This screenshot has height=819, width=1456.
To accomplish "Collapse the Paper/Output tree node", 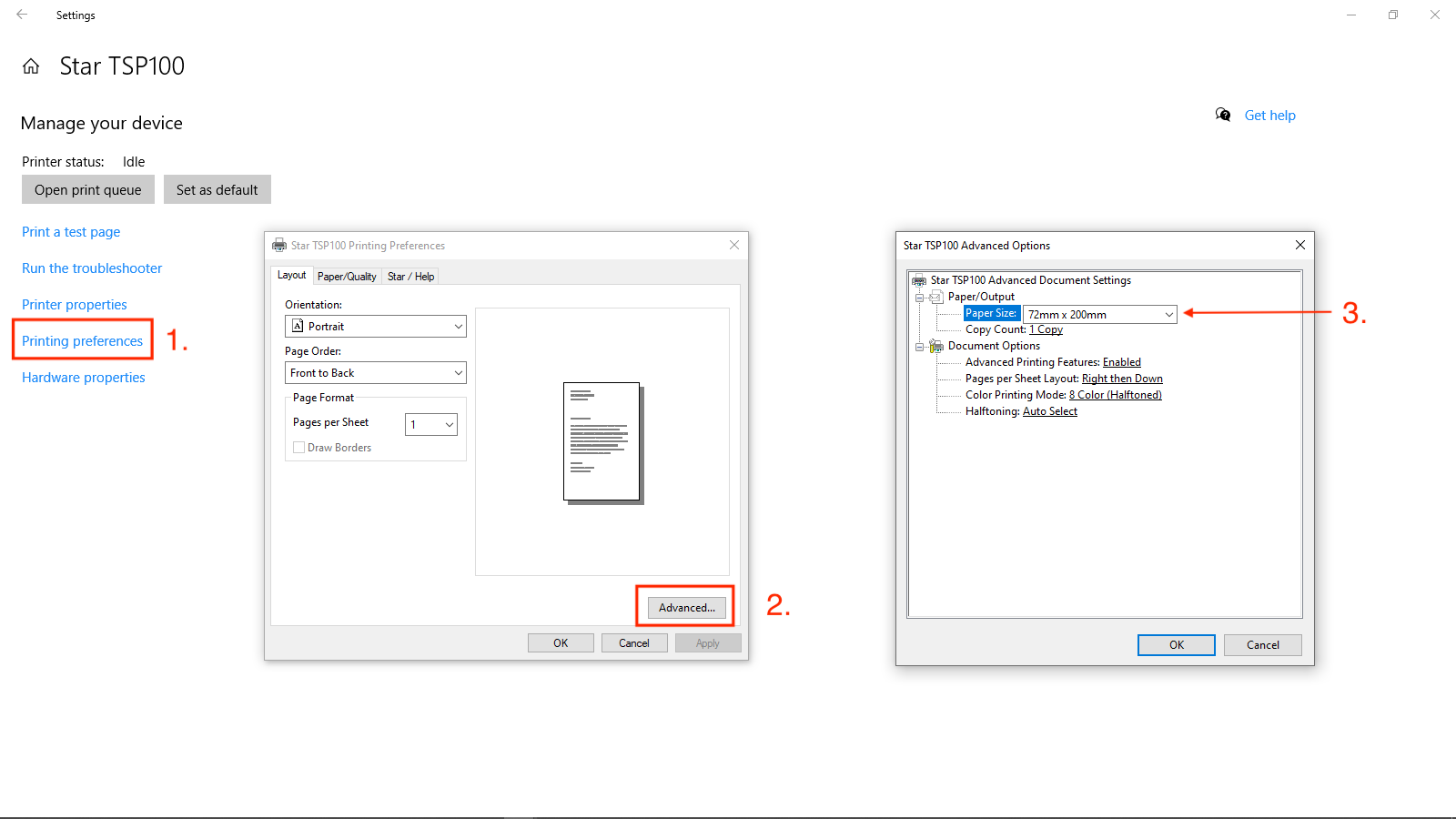I will (x=919, y=298).
